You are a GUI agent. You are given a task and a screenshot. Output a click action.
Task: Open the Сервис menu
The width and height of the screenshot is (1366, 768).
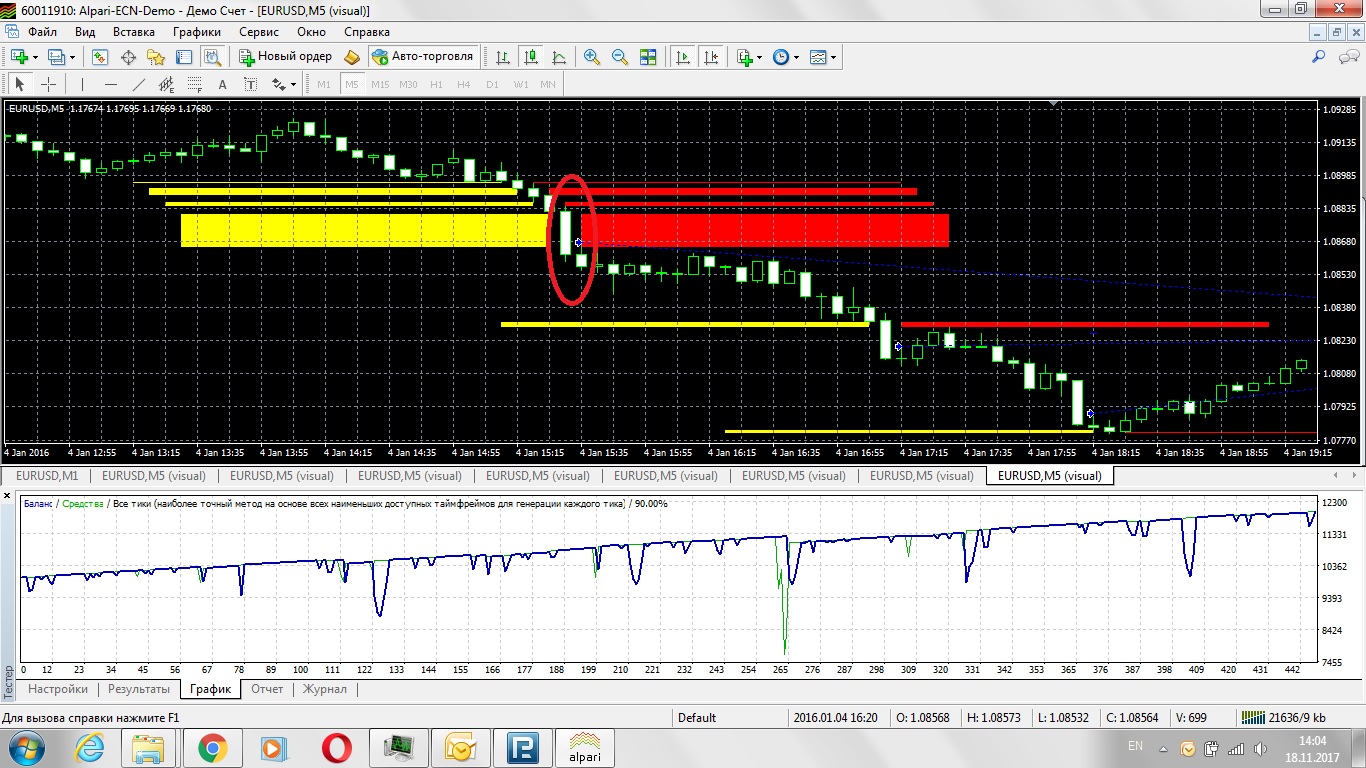coord(259,32)
